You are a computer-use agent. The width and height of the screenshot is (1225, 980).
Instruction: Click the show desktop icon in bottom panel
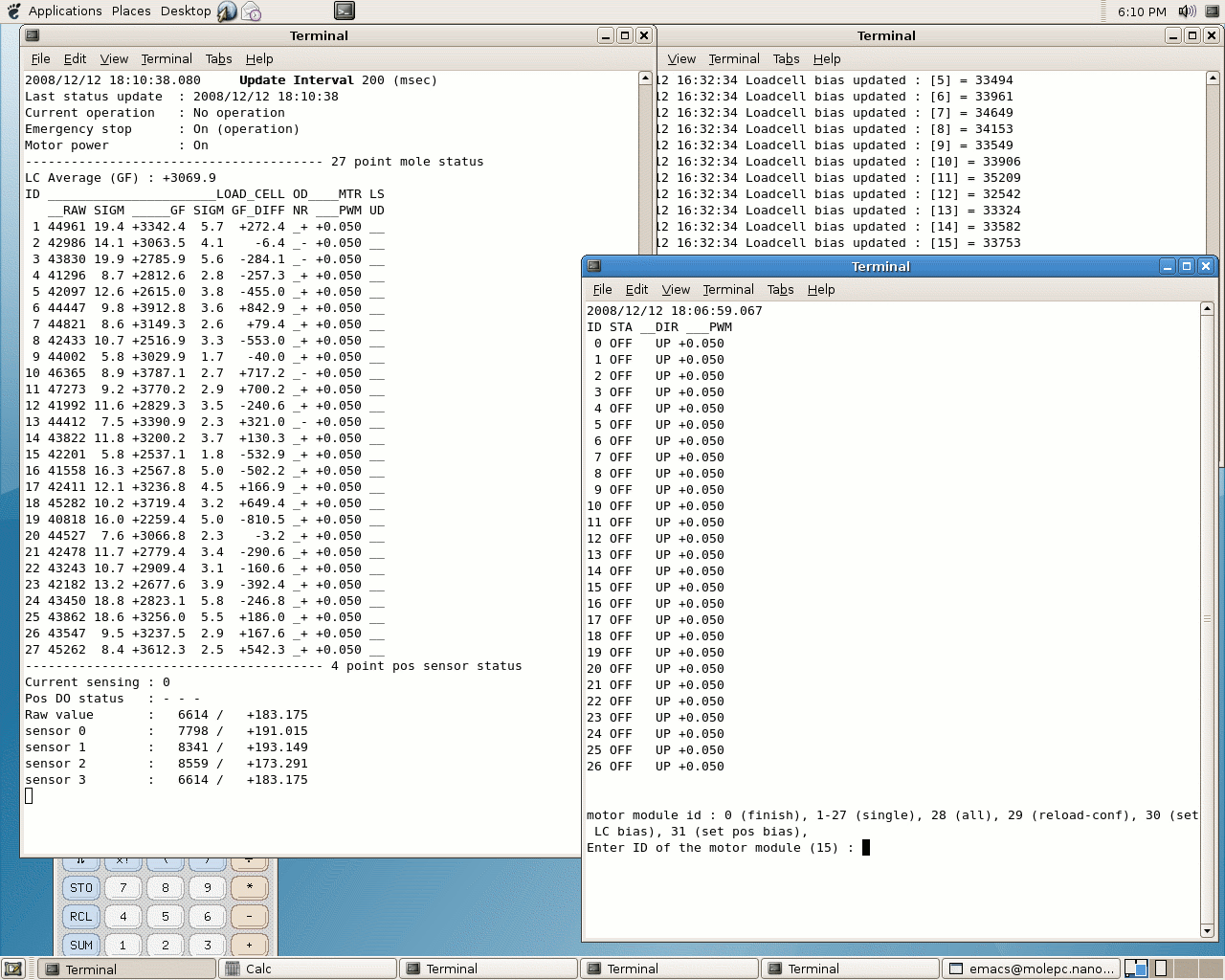13,969
